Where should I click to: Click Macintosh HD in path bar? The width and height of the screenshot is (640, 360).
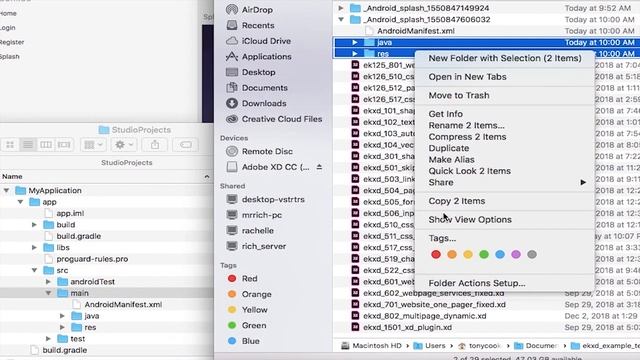(371, 346)
